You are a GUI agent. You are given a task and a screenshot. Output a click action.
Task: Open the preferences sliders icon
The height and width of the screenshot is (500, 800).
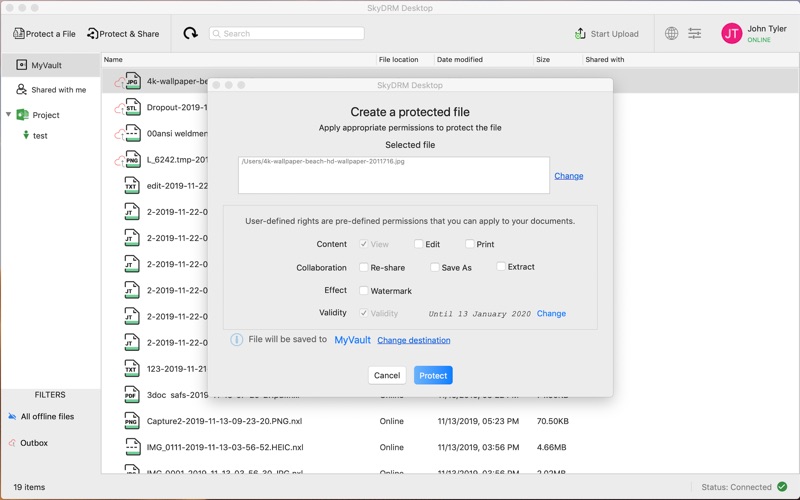(694, 34)
